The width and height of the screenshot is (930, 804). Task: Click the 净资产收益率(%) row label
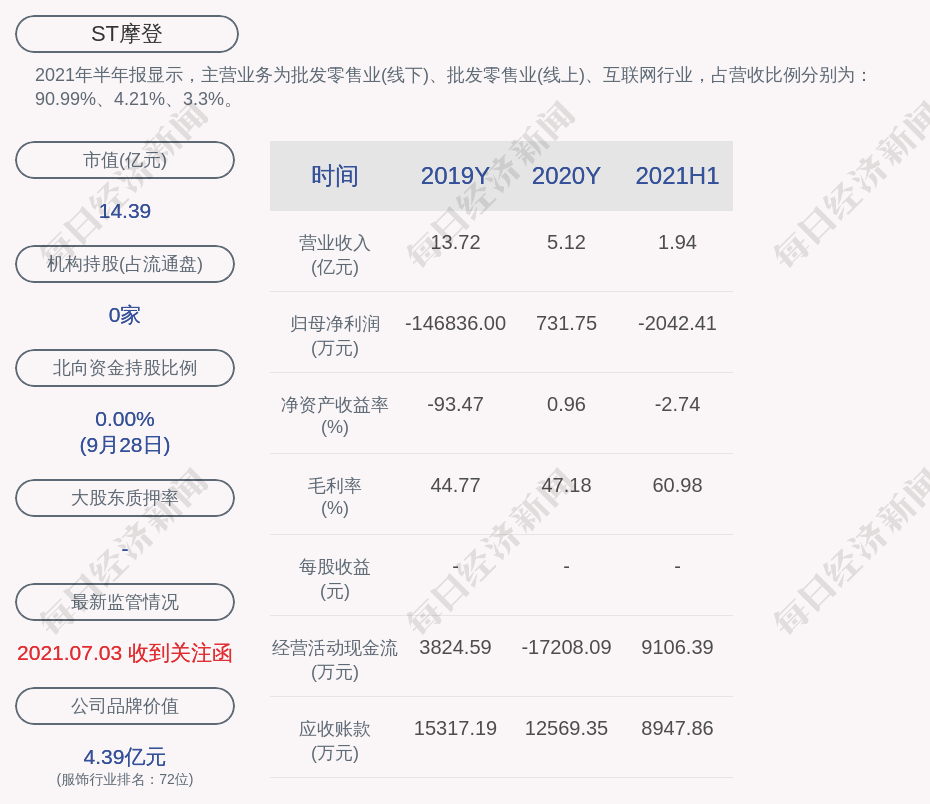point(335,416)
